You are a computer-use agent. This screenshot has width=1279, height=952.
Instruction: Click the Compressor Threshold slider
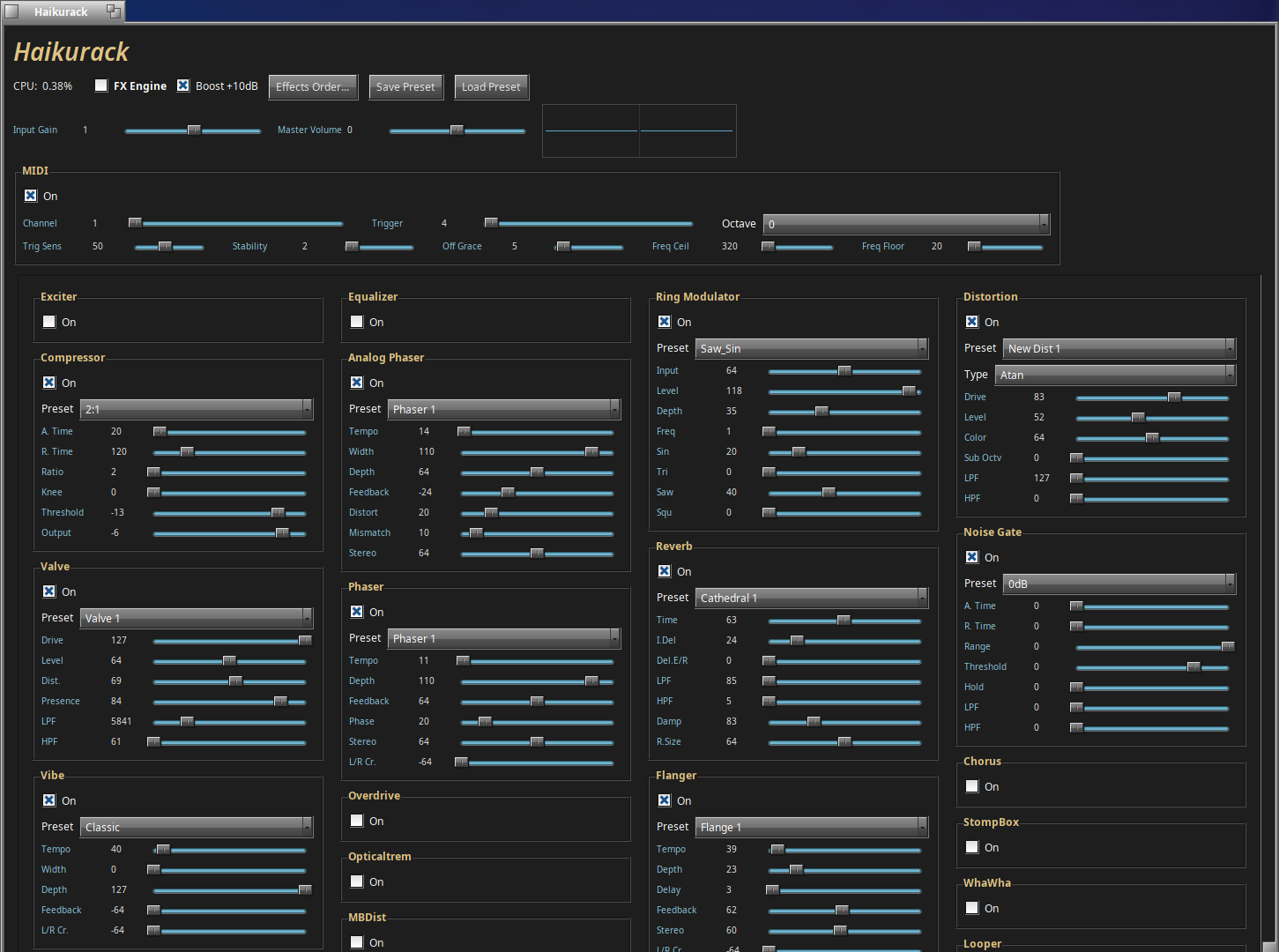[x=229, y=513]
